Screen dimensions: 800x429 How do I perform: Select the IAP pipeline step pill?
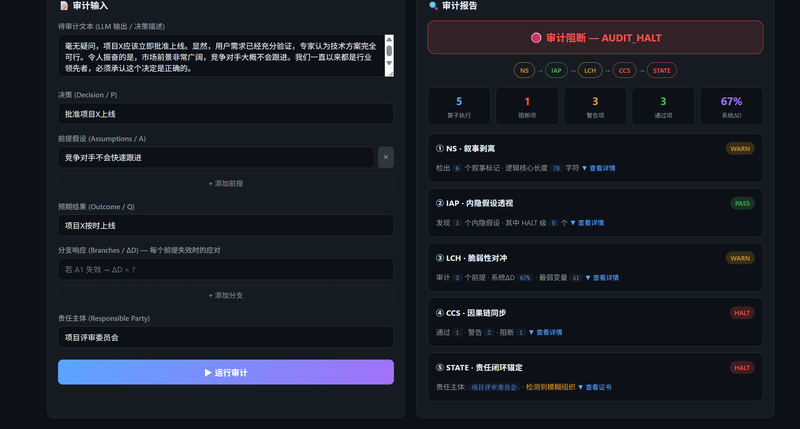556,70
